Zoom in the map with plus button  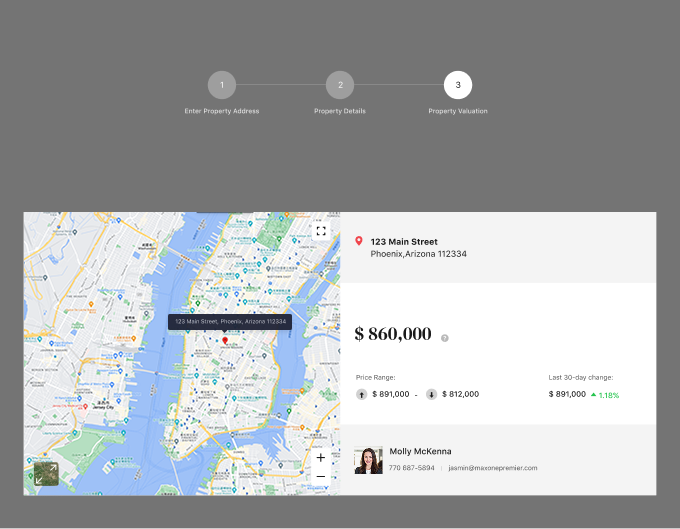click(320, 458)
